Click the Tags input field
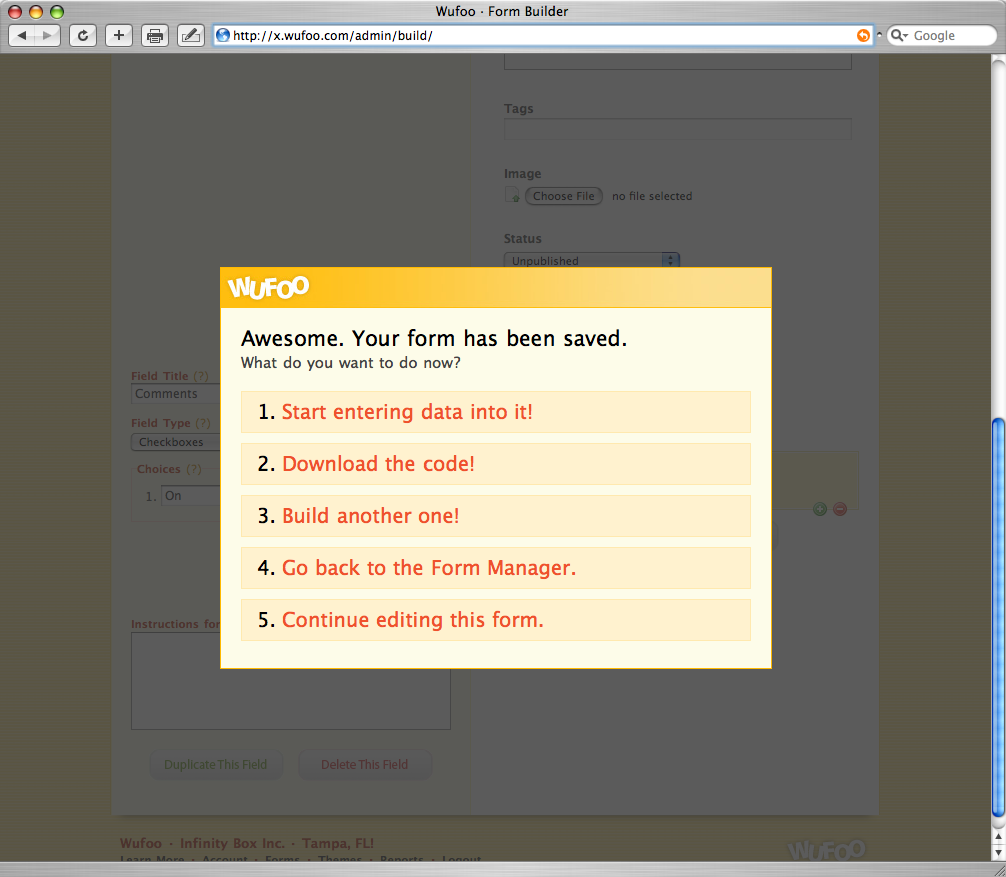This screenshot has height=877, width=1006. [678, 129]
